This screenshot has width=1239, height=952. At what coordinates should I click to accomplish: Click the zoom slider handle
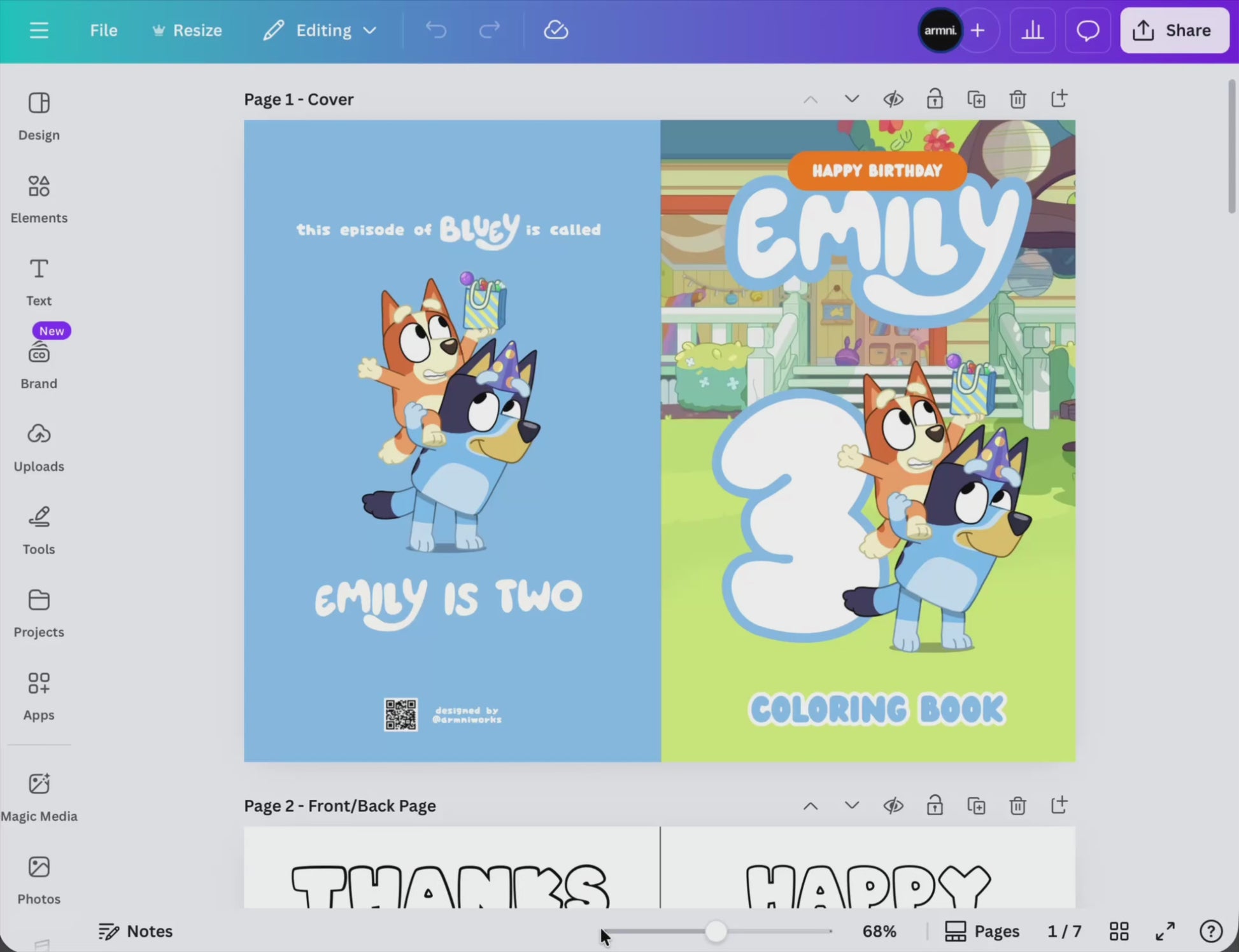[x=716, y=931]
